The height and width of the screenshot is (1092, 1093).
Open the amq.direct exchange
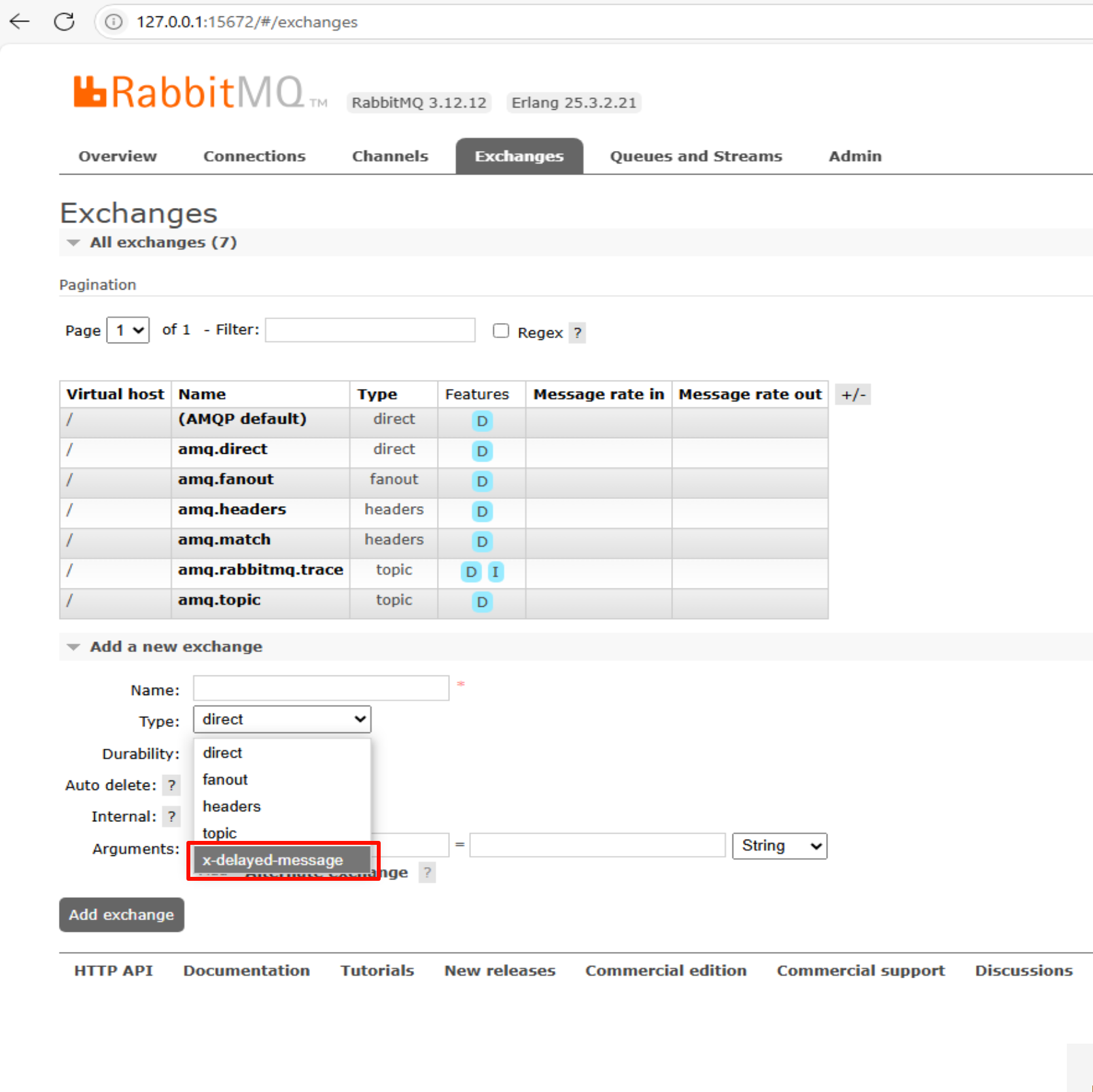[222, 449]
